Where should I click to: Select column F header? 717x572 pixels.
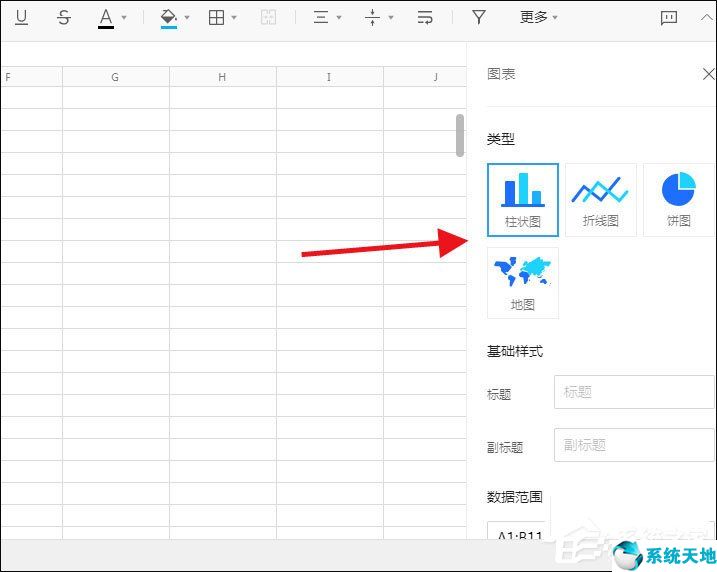[x=31, y=77]
